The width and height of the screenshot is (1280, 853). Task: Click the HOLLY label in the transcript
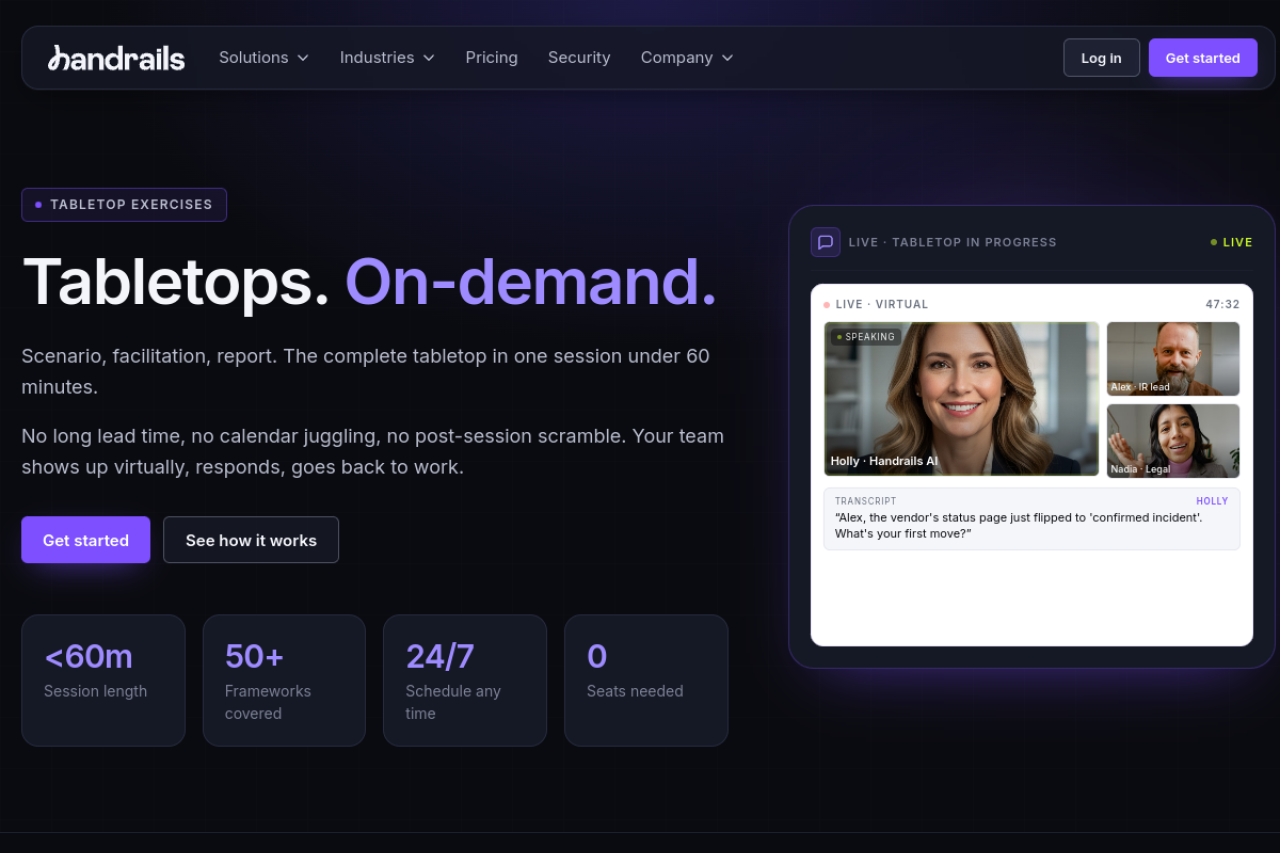coord(1212,501)
